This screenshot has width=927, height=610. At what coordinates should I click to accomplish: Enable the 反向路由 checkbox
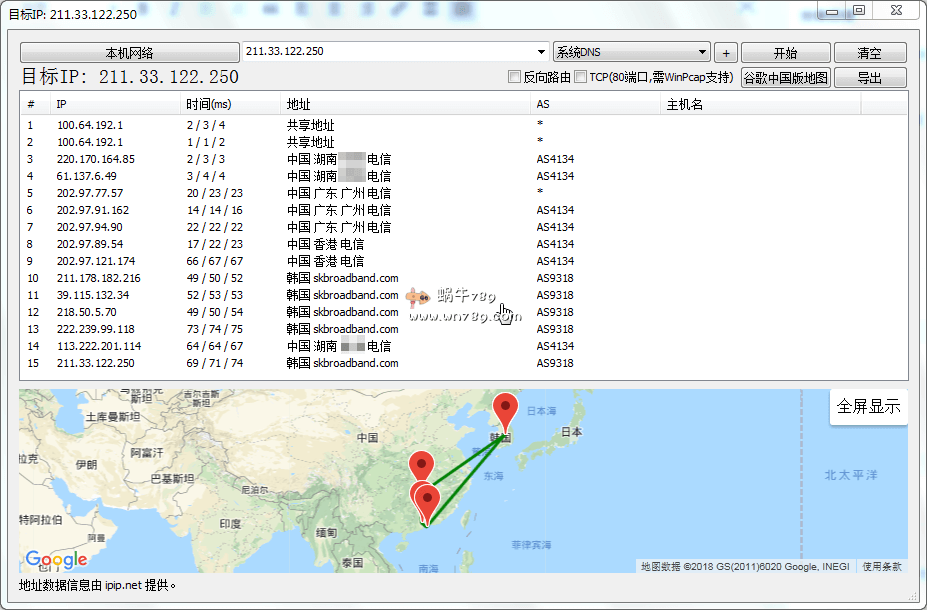click(515, 77)
